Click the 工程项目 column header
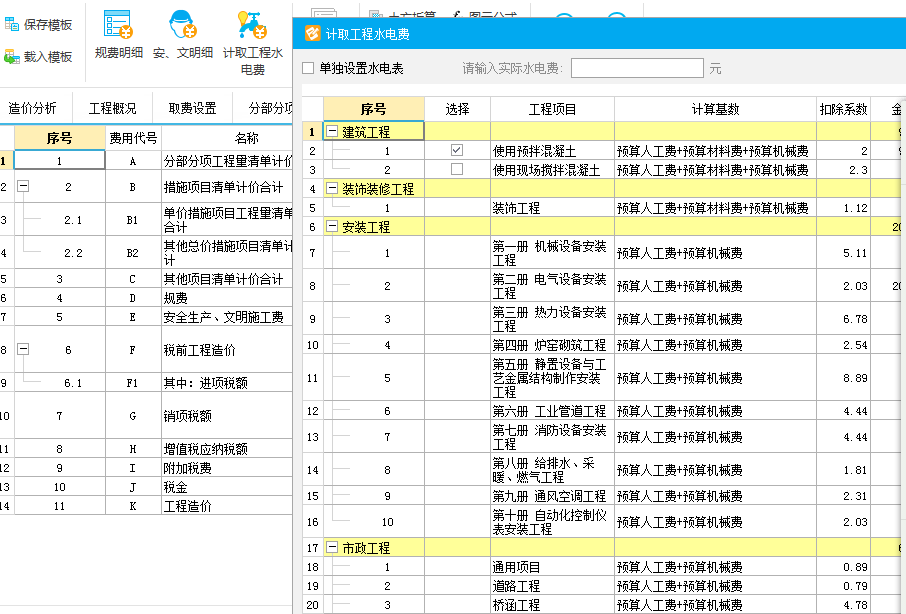This screenshot has width=906, height=614. point(552,109)
